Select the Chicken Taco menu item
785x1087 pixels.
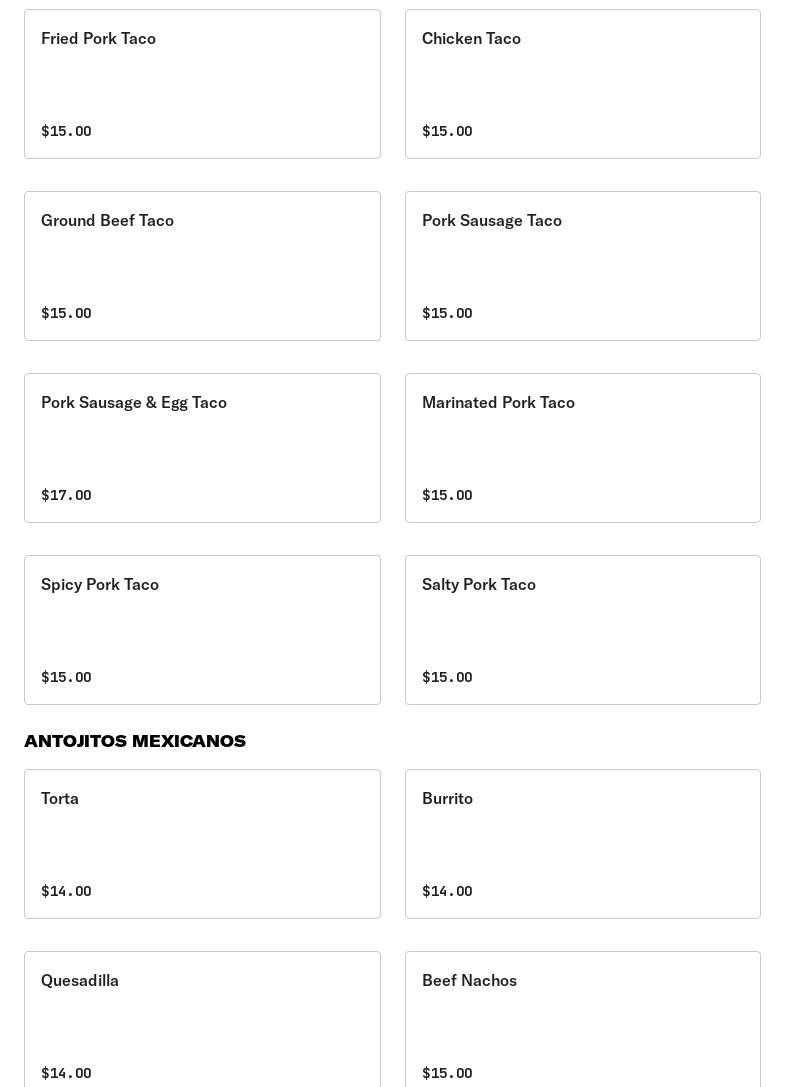[x=583, y=84]
